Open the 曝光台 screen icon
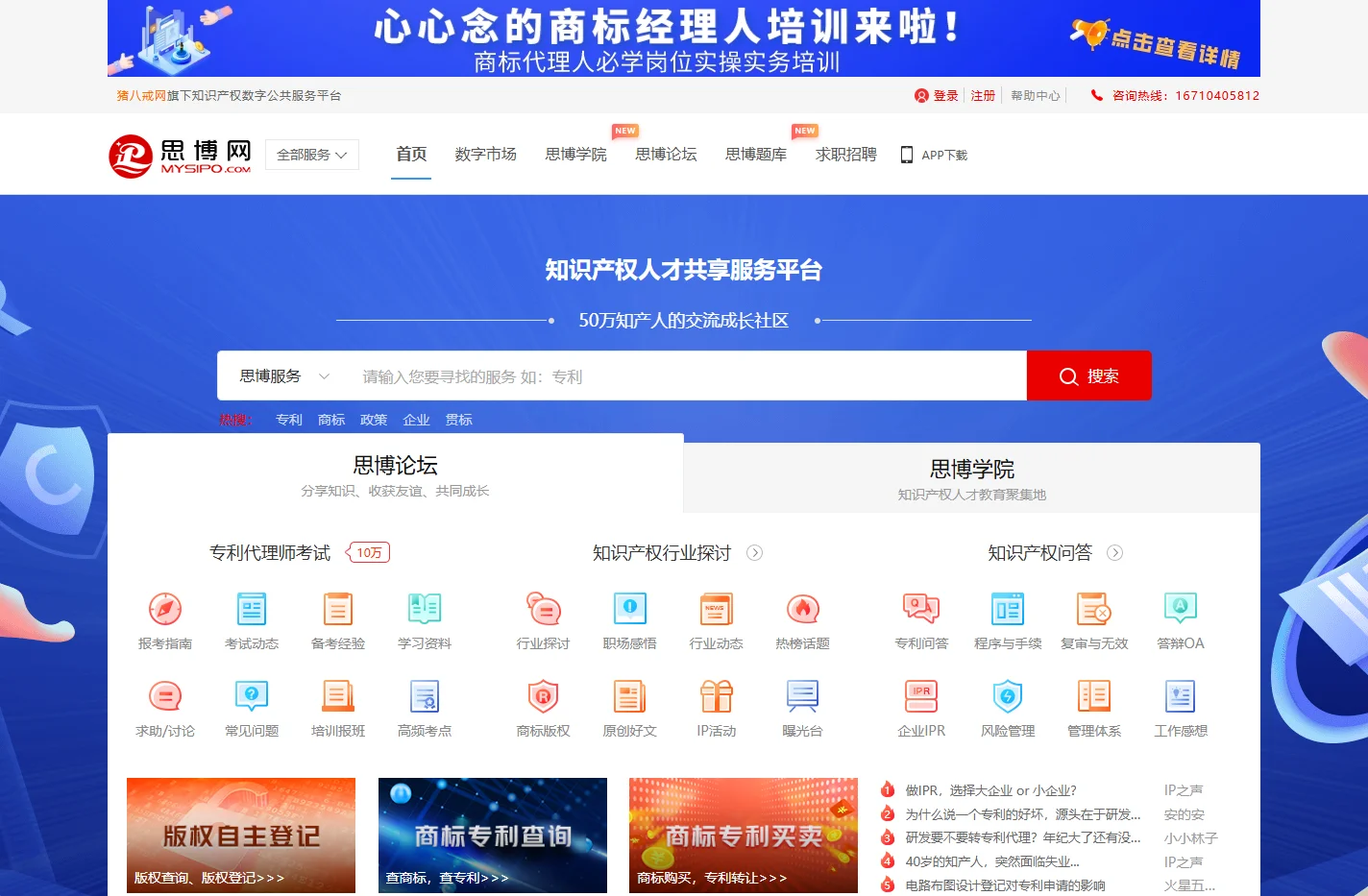This screenshot has width=1368, height=896. (803, 696)
